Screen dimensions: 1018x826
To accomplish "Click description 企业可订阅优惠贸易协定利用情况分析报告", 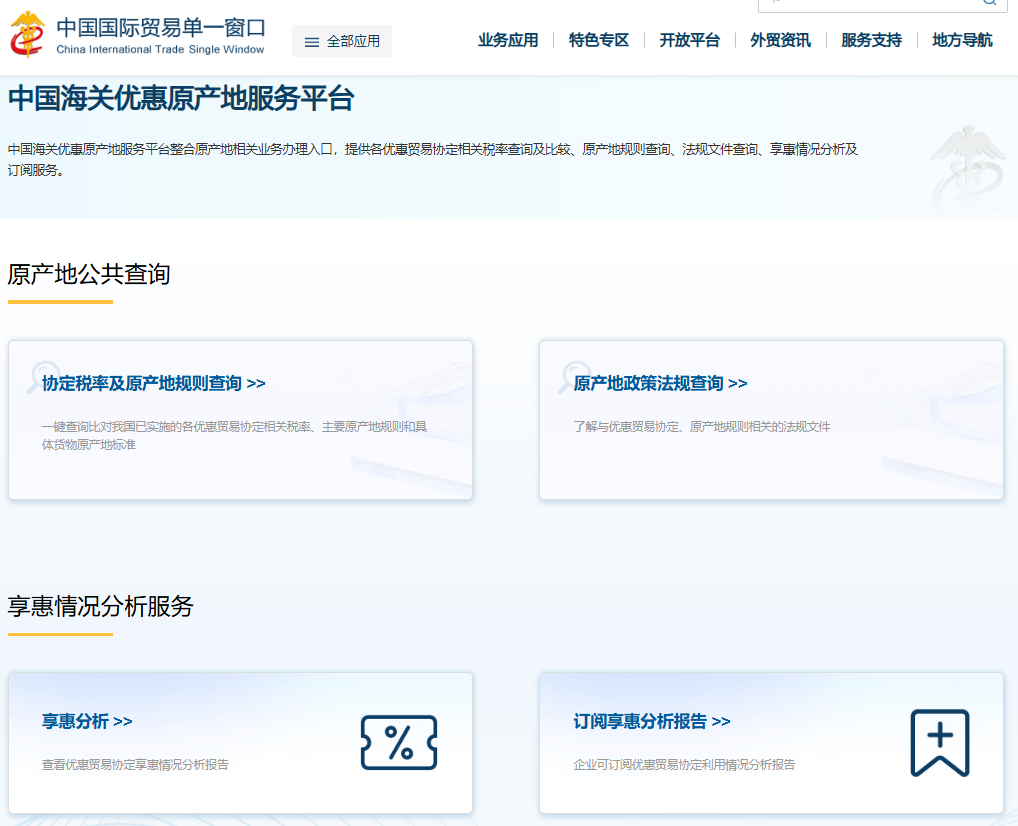I will [684, 764].
